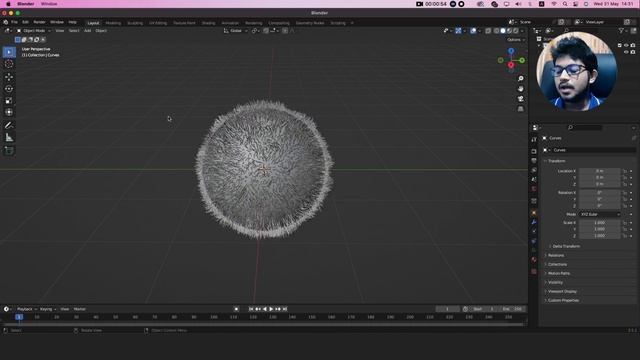This screenshot has height=360, width=640.
Task: Open Tool properties tab in Properties editor
Action: point(534,140)
